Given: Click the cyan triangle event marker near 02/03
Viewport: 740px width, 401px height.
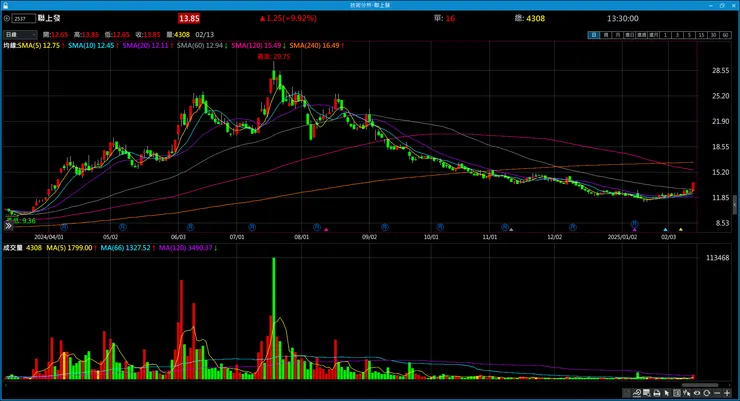Looking at the screenshot, I should coord(665,230).
